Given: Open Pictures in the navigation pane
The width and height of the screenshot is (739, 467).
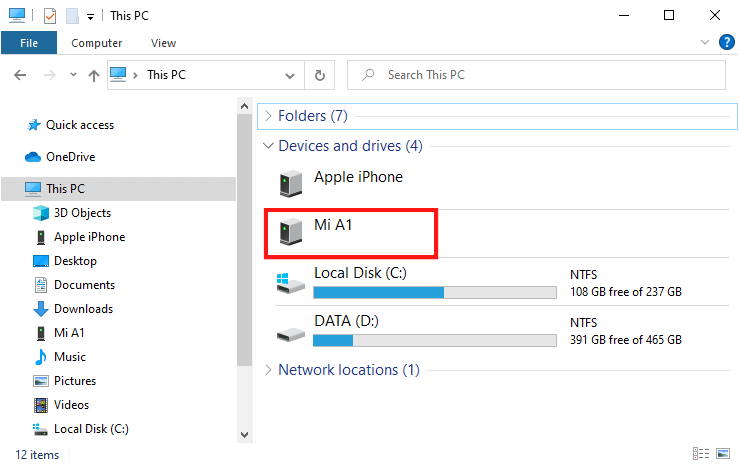Looking at the screenshot, I should (65, 381).
